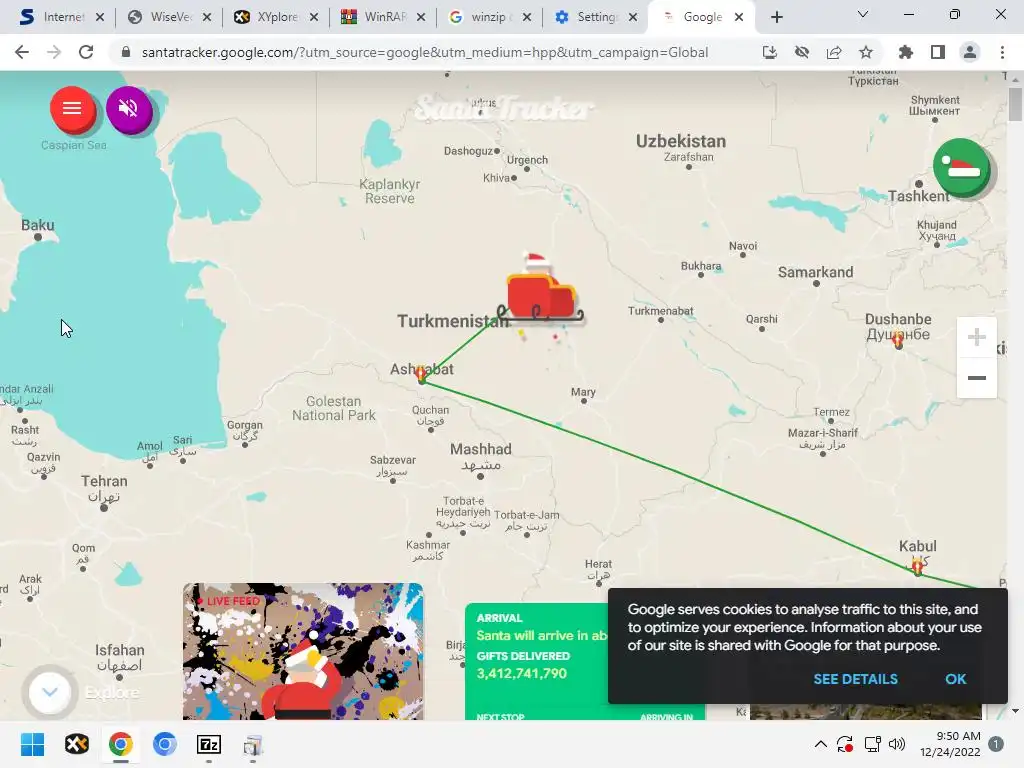Viewport: 1024px width, 768px height.
Task: Click the install app icon in address bar
Action: pyautogui.click(x=769, y=52)
